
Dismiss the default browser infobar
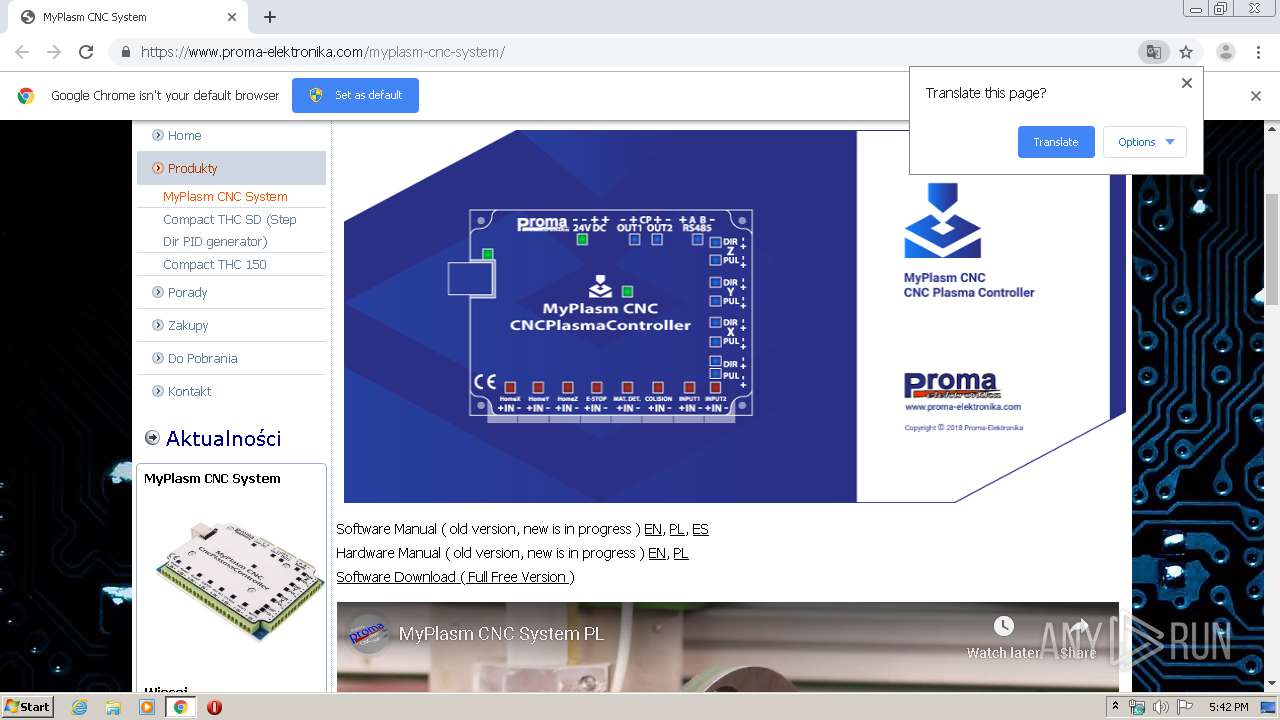pos(1256,96)
